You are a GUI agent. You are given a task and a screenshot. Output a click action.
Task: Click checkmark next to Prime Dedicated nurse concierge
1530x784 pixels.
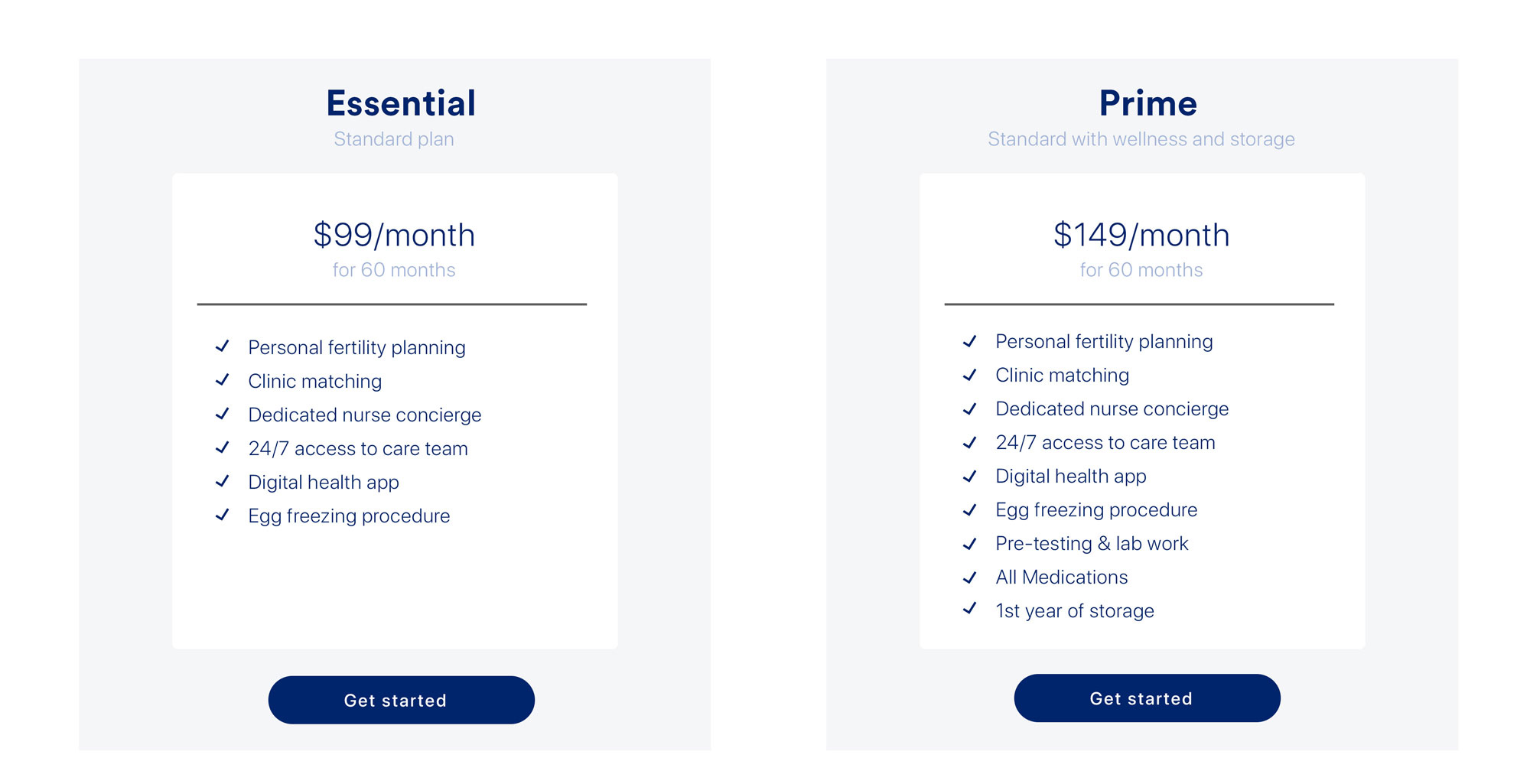point(970,409)
